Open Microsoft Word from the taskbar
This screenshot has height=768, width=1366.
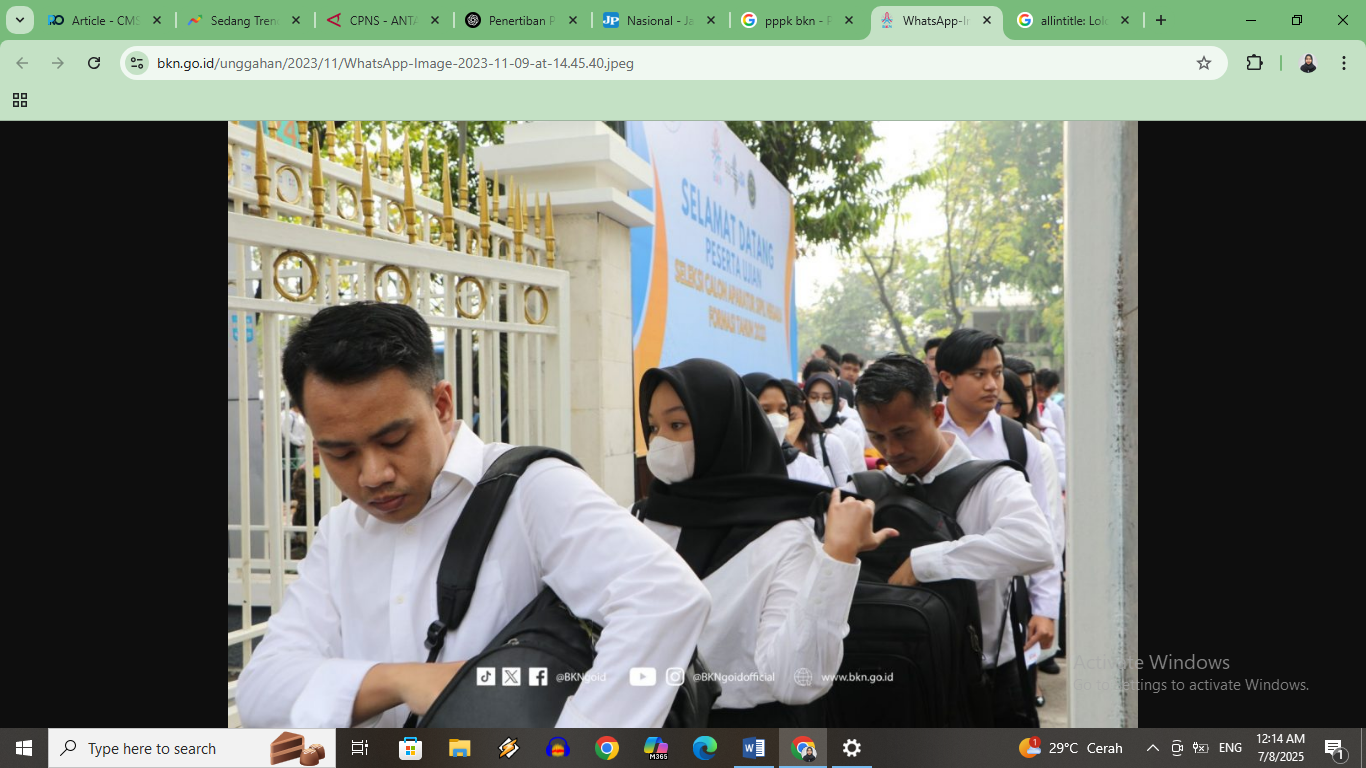coord(753,747)
